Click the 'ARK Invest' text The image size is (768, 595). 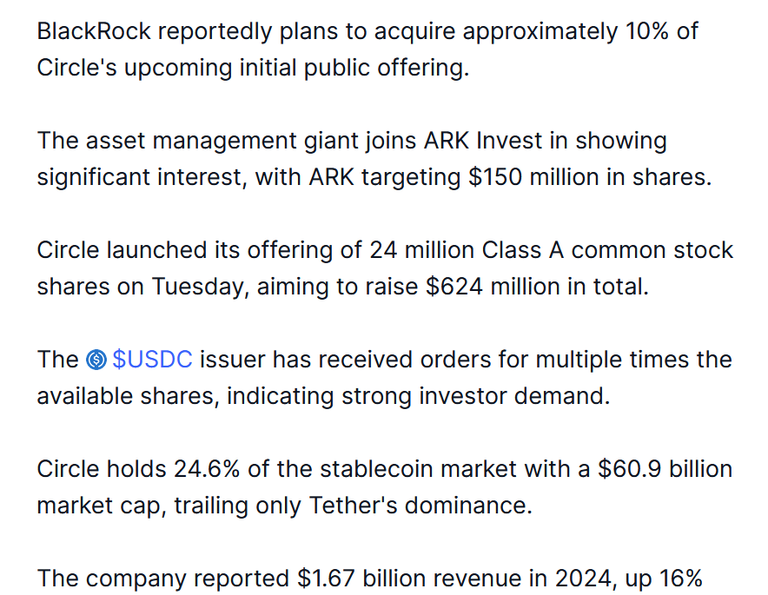[x=482, y=141]
